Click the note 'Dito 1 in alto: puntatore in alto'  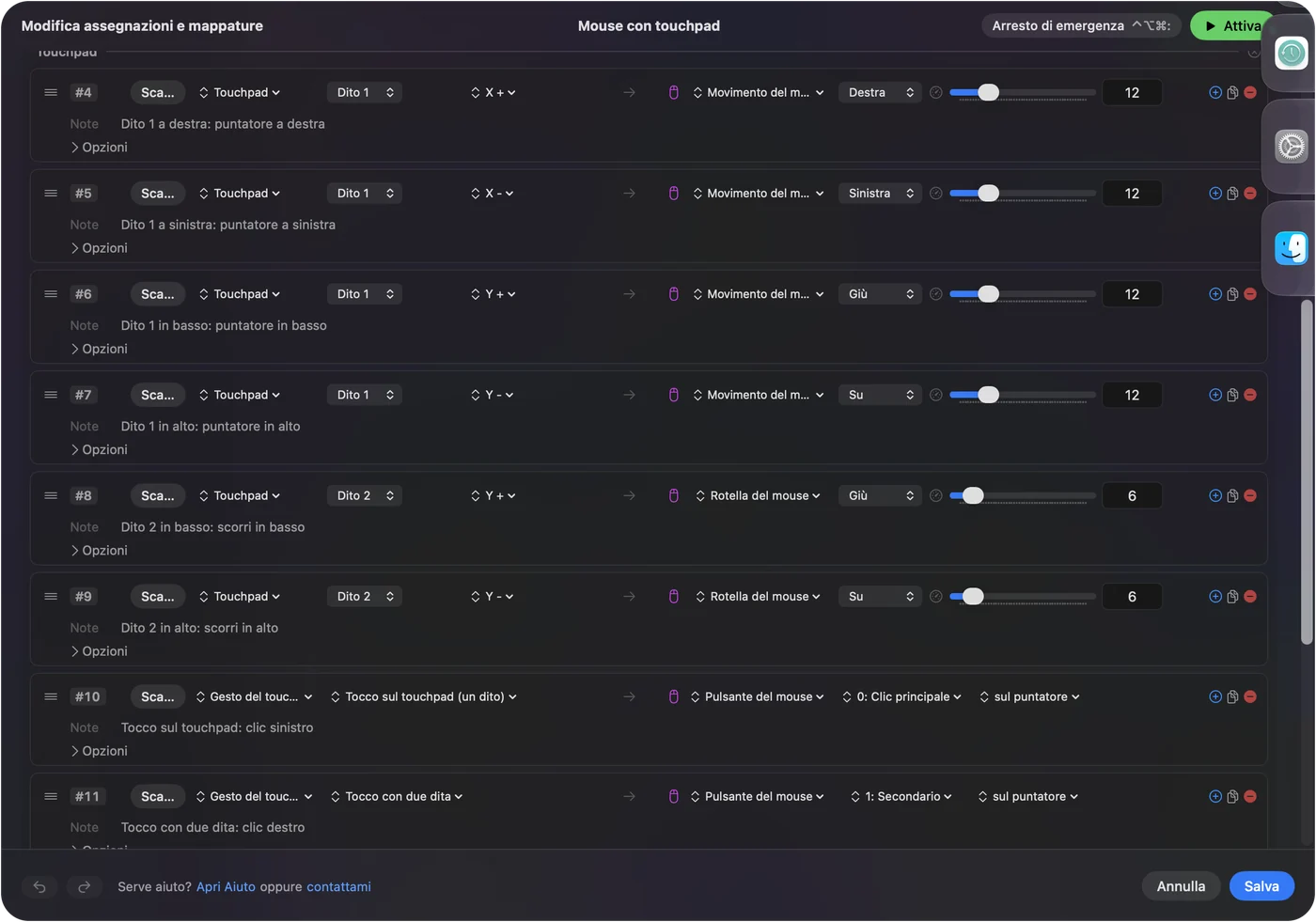coord(211,427)
